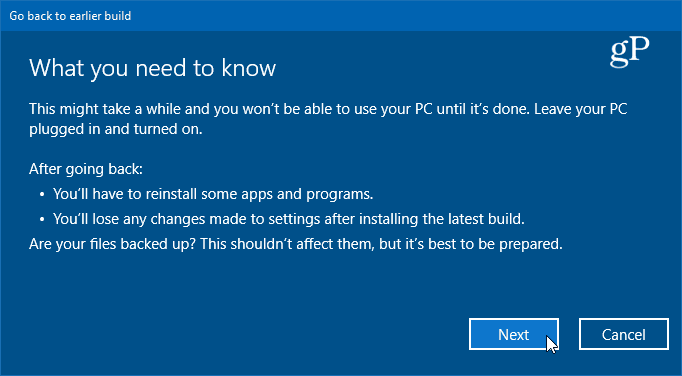Click the reinstall apps and programs bullet text

[x=213, y=194]
